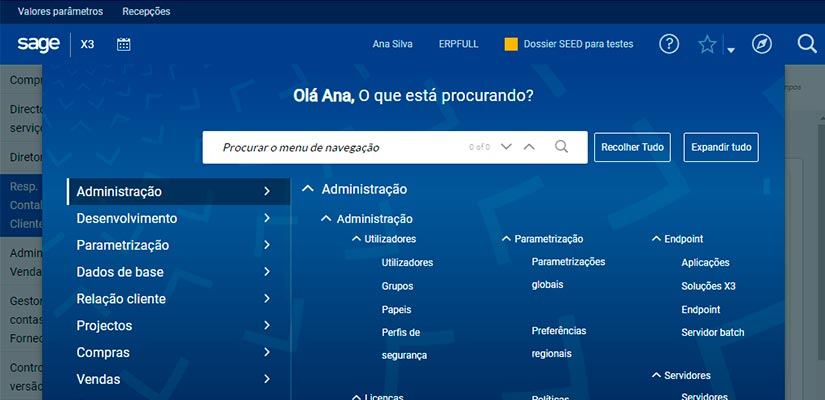Open Servidor batch

[x=712, y=332]
